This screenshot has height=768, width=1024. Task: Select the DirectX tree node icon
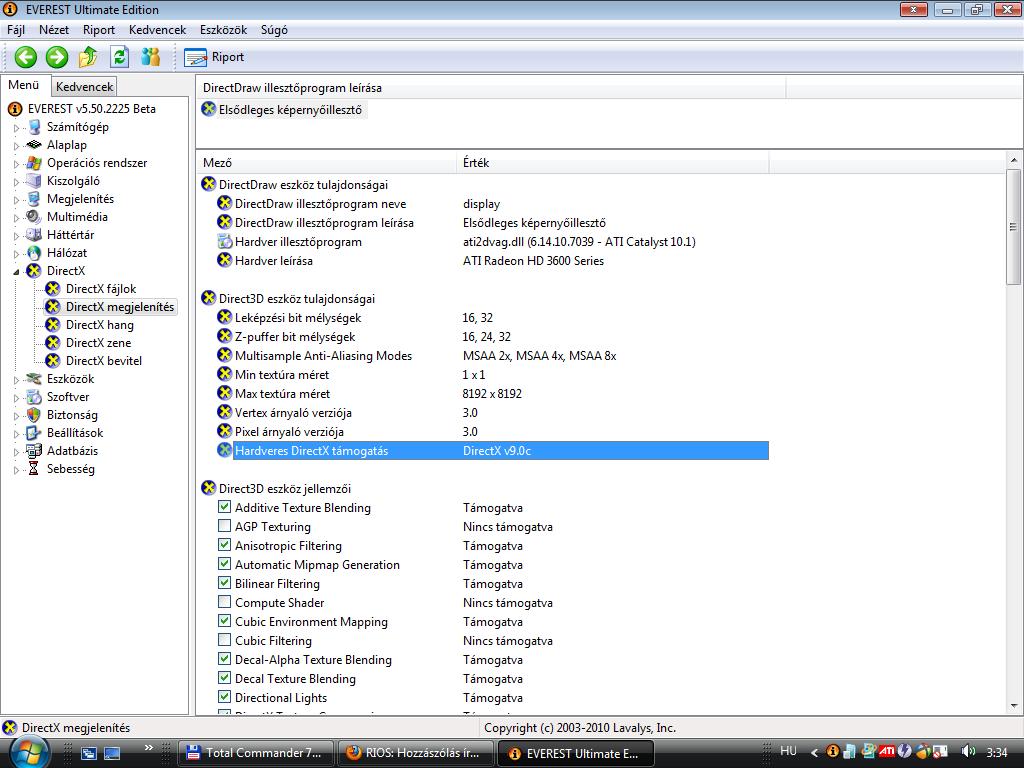pos(34,270)
